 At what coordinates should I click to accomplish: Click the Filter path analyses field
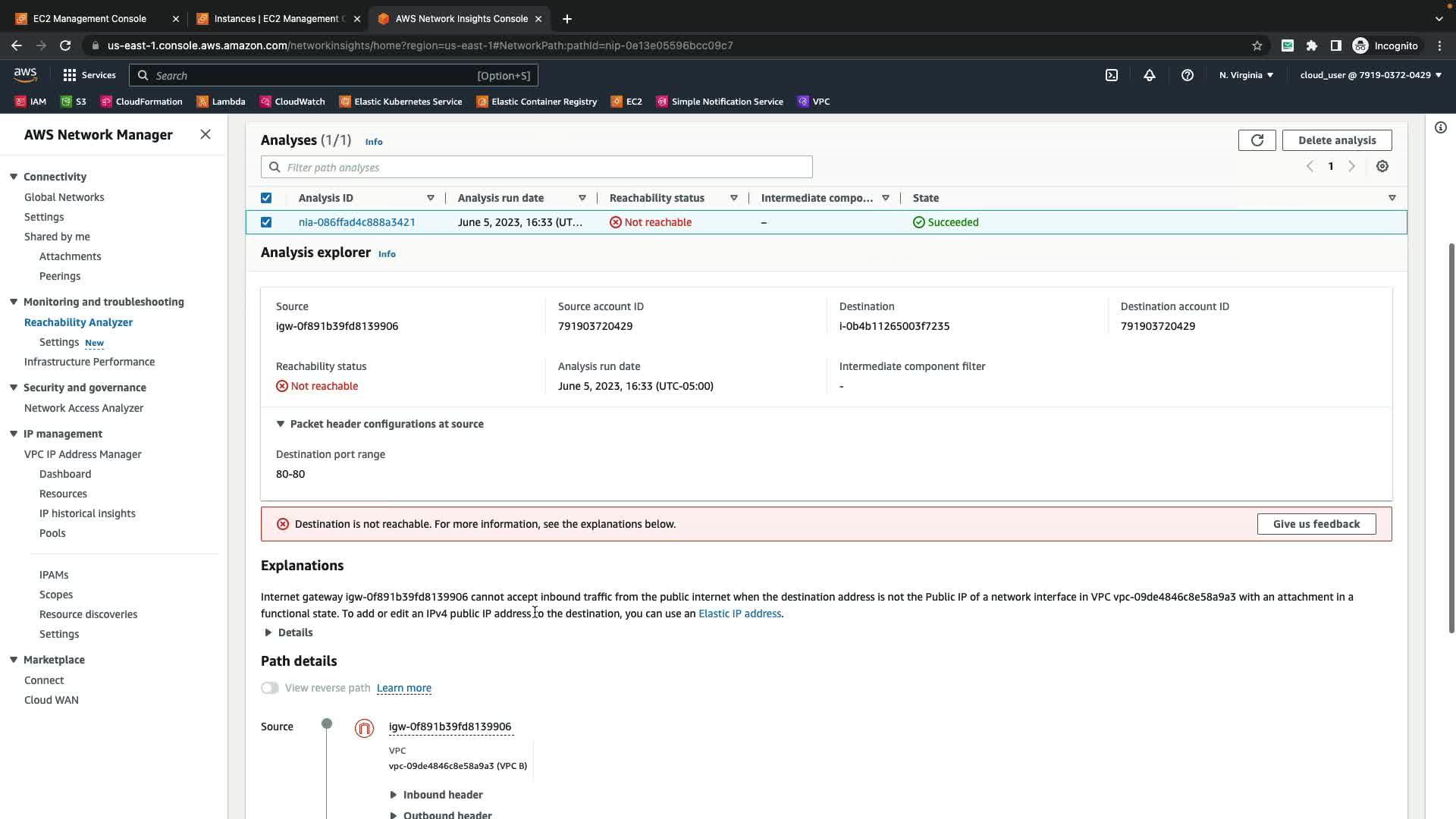tap(536, 167)
